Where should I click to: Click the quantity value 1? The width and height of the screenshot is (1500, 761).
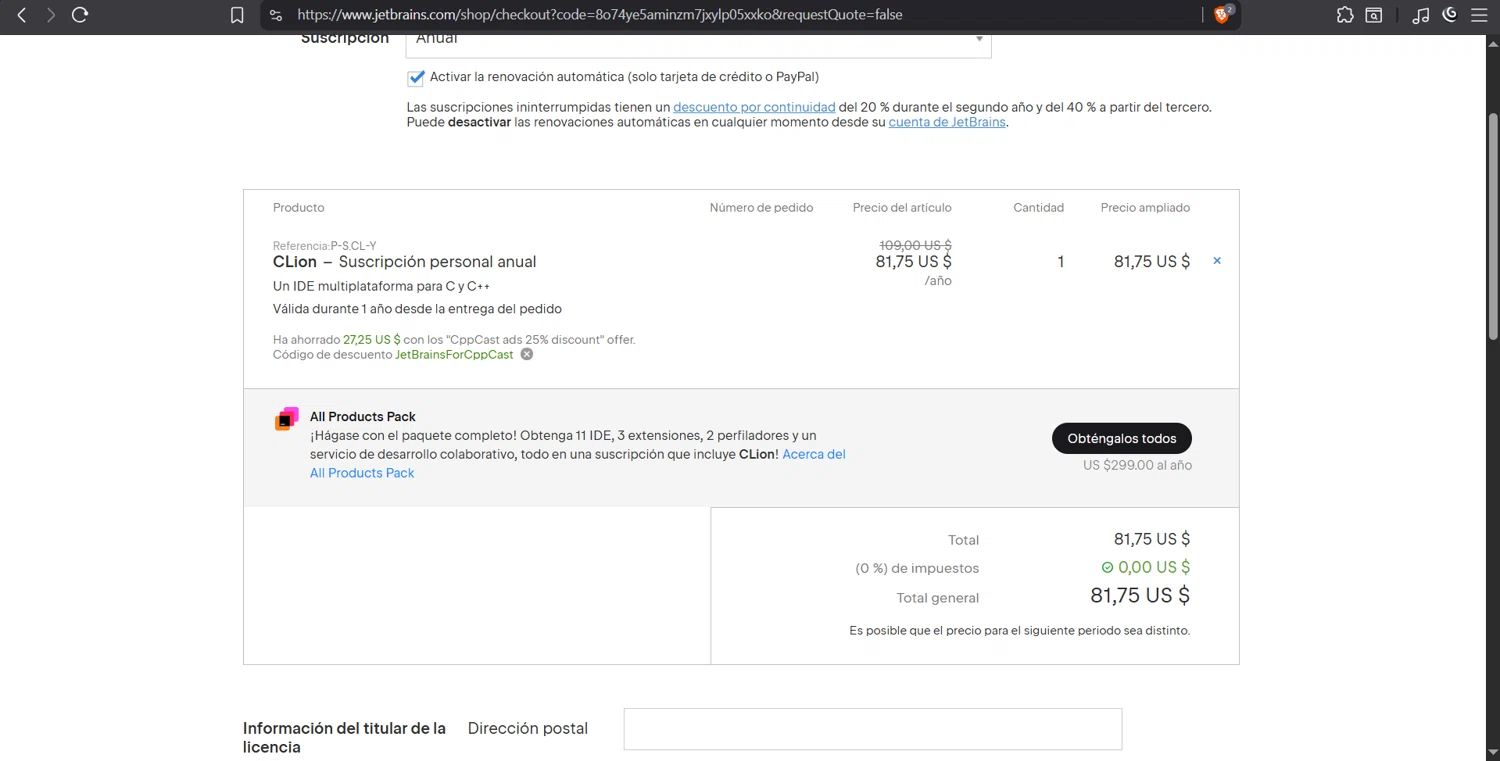(x=1060, y=262)
